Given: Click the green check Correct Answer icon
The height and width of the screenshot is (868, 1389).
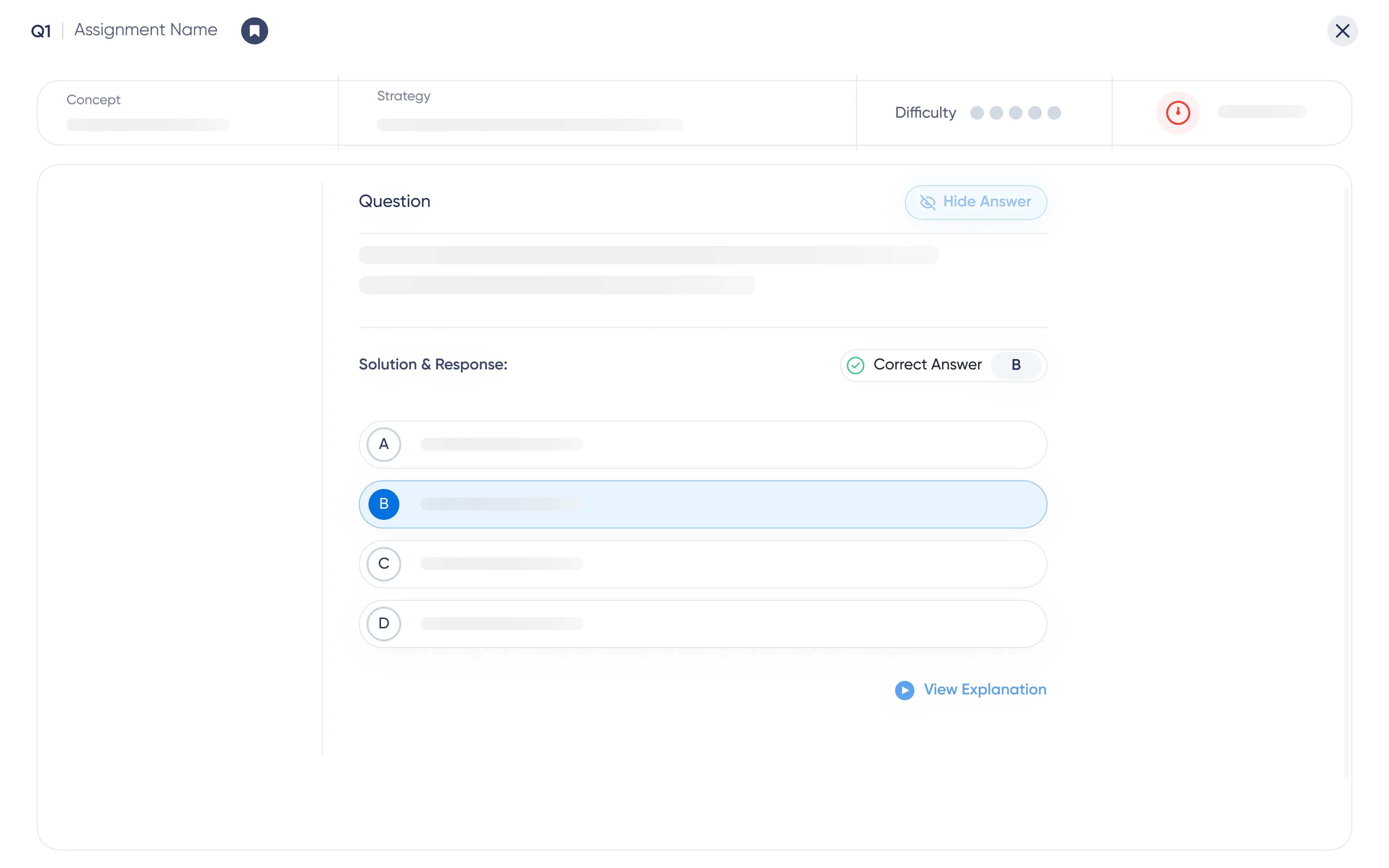Looking at the screenshot, I should (855, 365).
